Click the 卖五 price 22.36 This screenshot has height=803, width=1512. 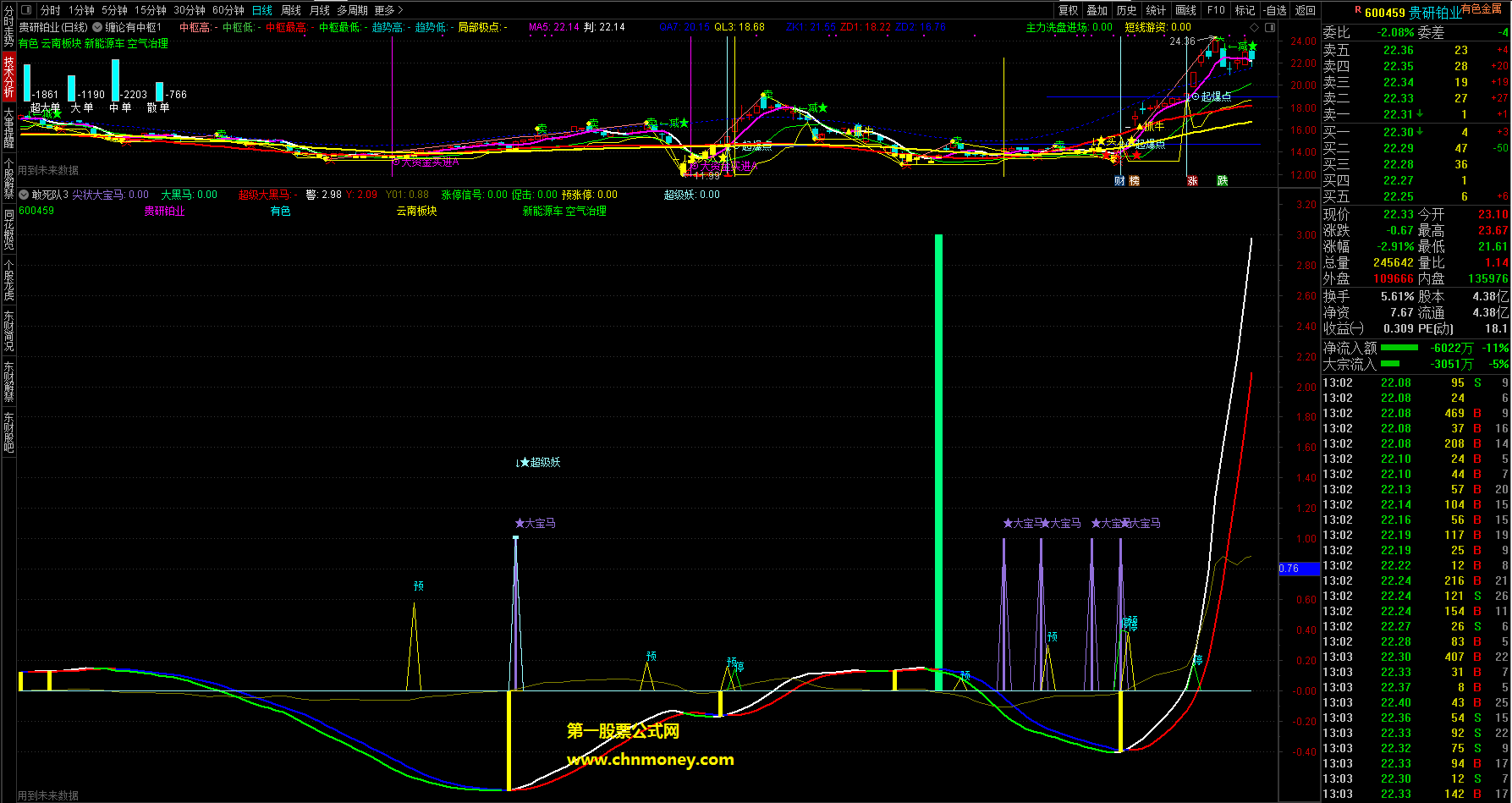click(1398, 50)
